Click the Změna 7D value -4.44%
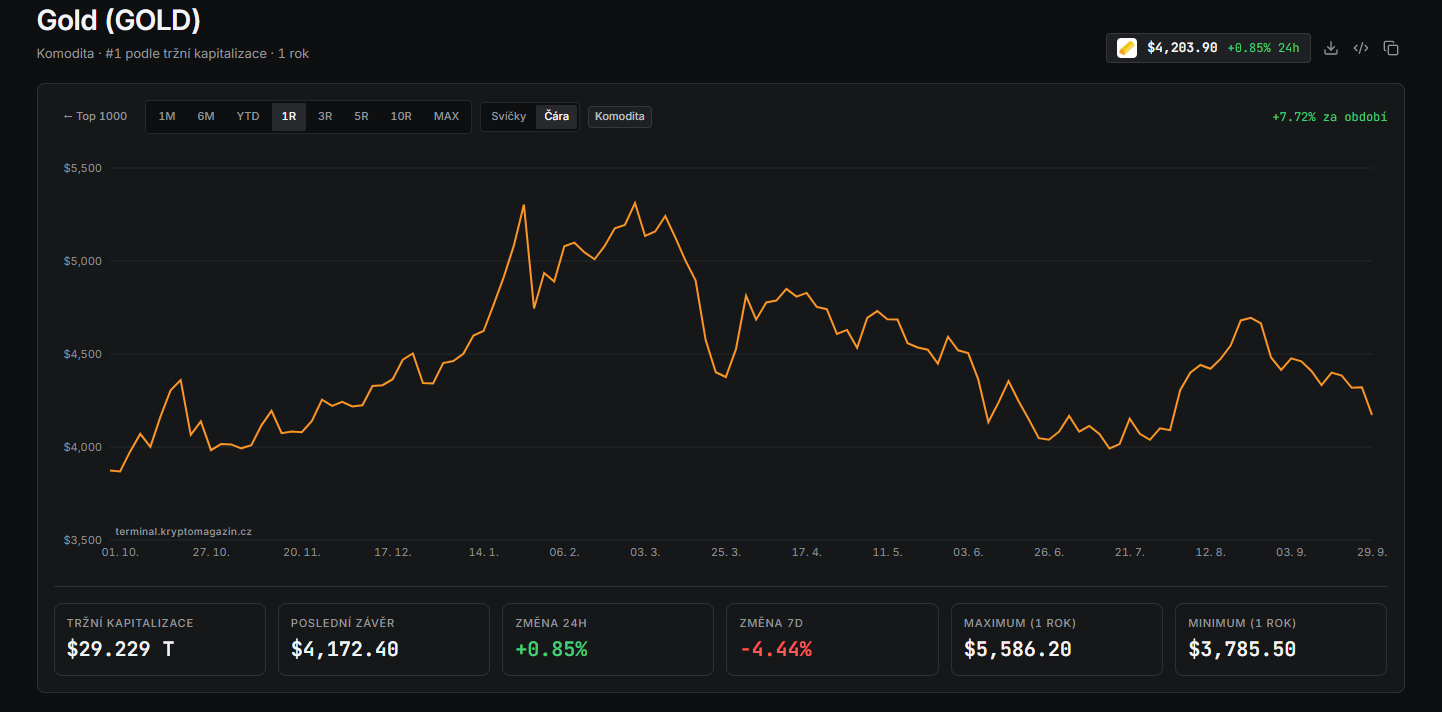The image size is (1442, 712). pyautogui.click(x=776, y=649)
